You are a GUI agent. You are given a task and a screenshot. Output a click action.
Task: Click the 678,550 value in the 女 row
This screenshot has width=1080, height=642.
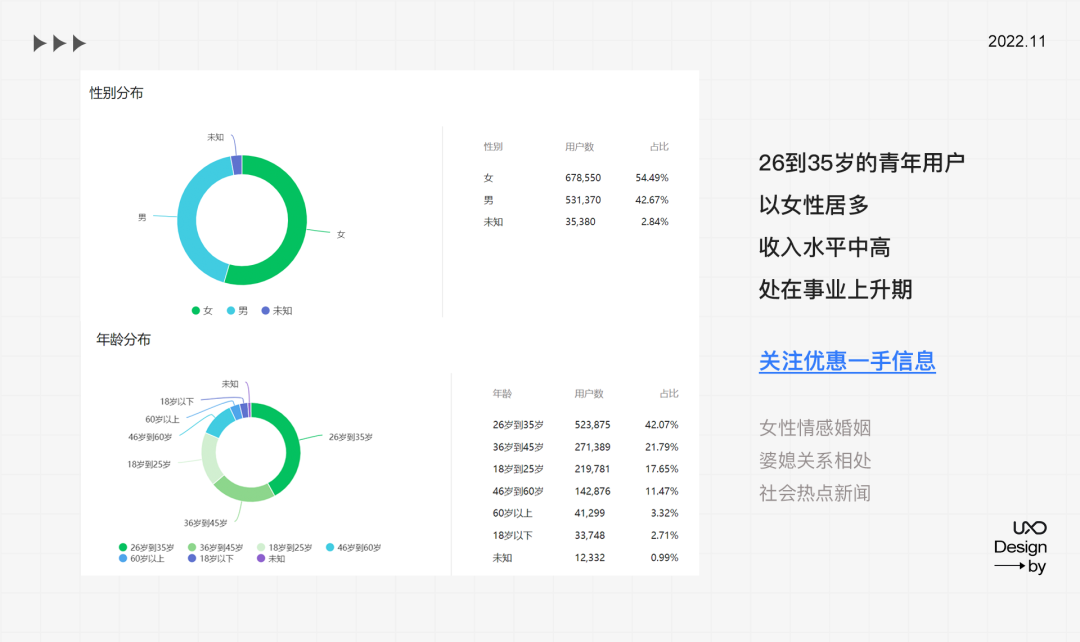(584, 178)
